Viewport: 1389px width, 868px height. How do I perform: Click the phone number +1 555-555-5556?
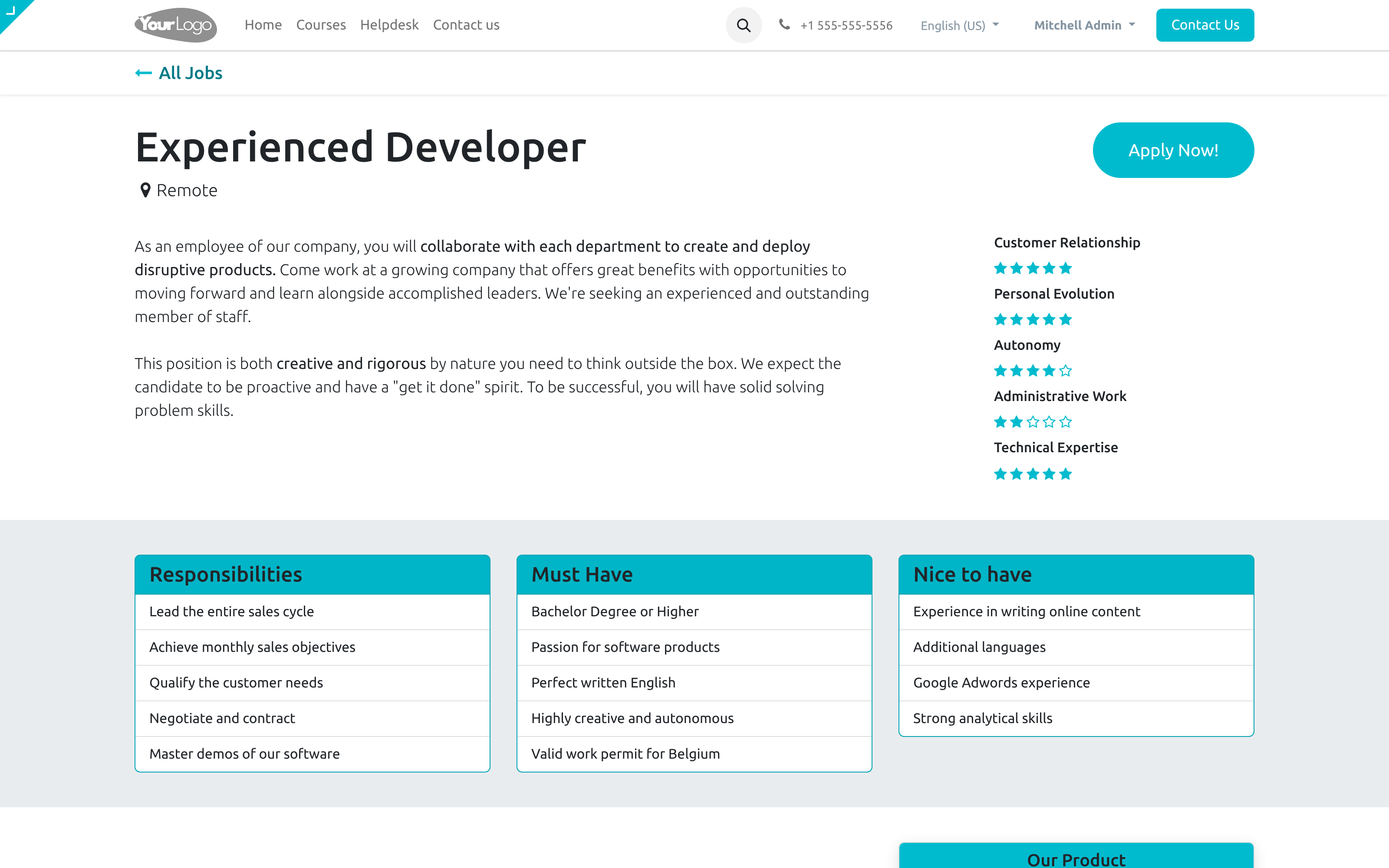[x=846, y=25]
